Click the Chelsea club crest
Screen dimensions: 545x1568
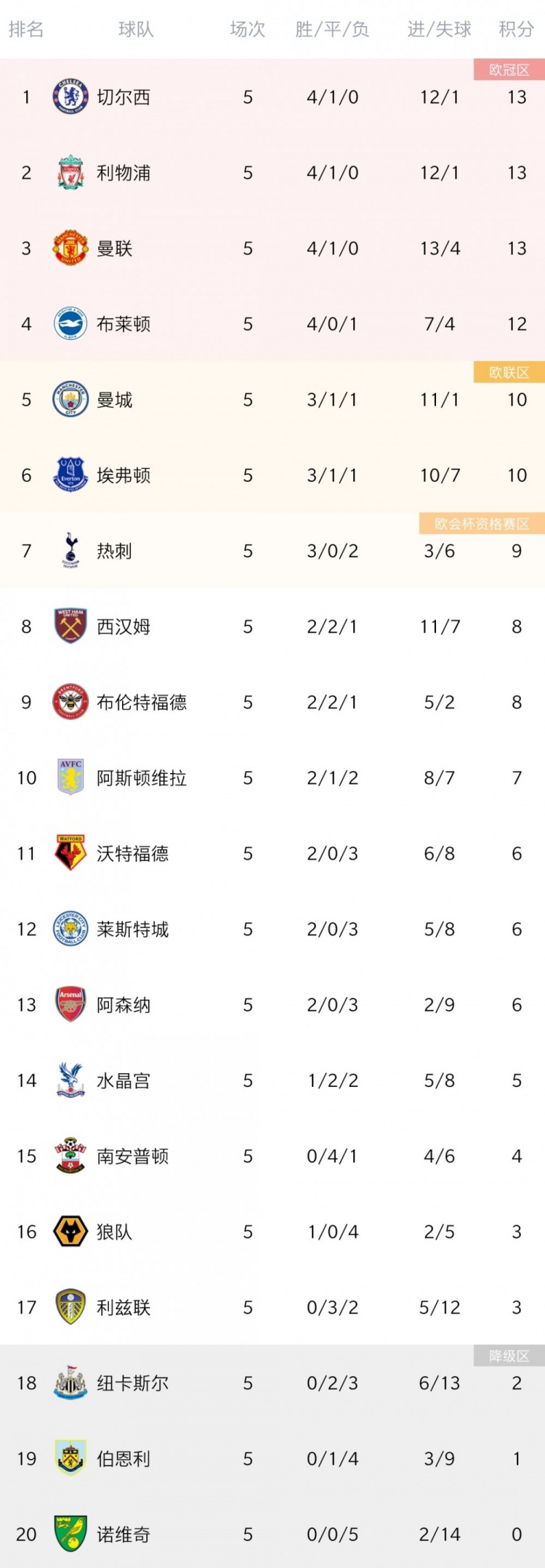(70, 97)
